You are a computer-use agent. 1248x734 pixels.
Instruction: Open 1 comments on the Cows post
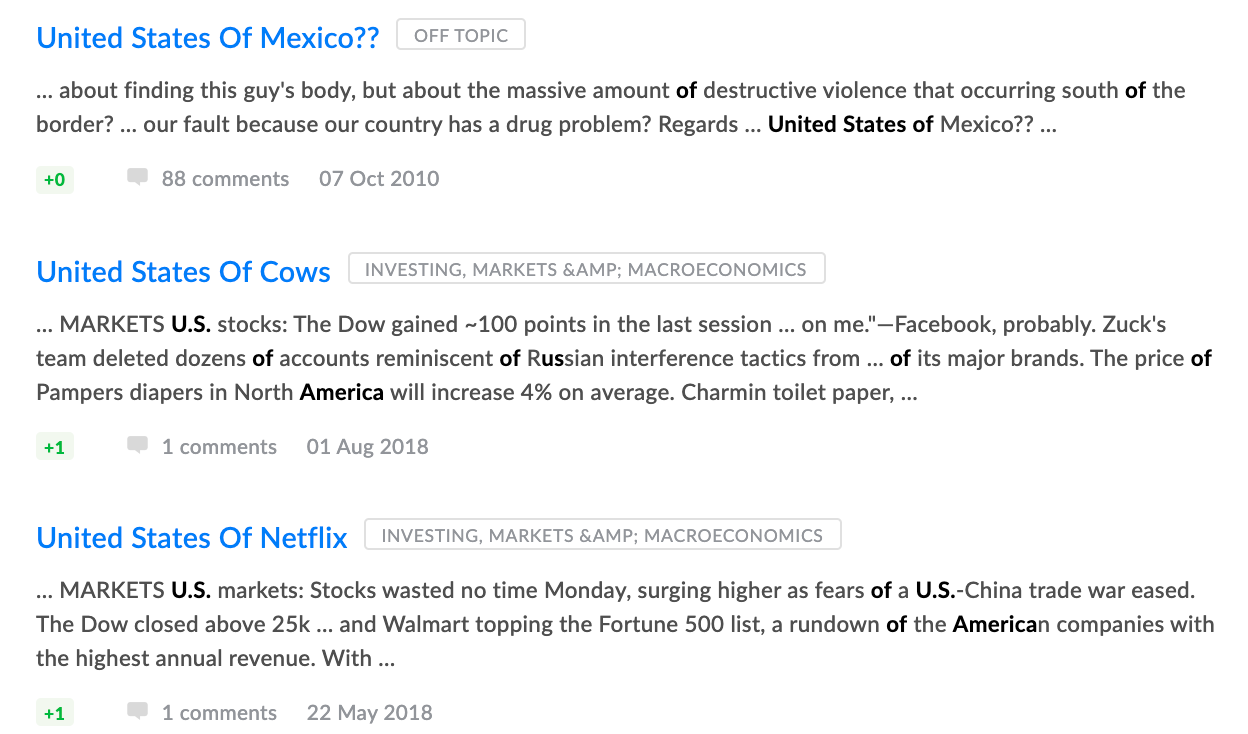[x=219, y=447]
